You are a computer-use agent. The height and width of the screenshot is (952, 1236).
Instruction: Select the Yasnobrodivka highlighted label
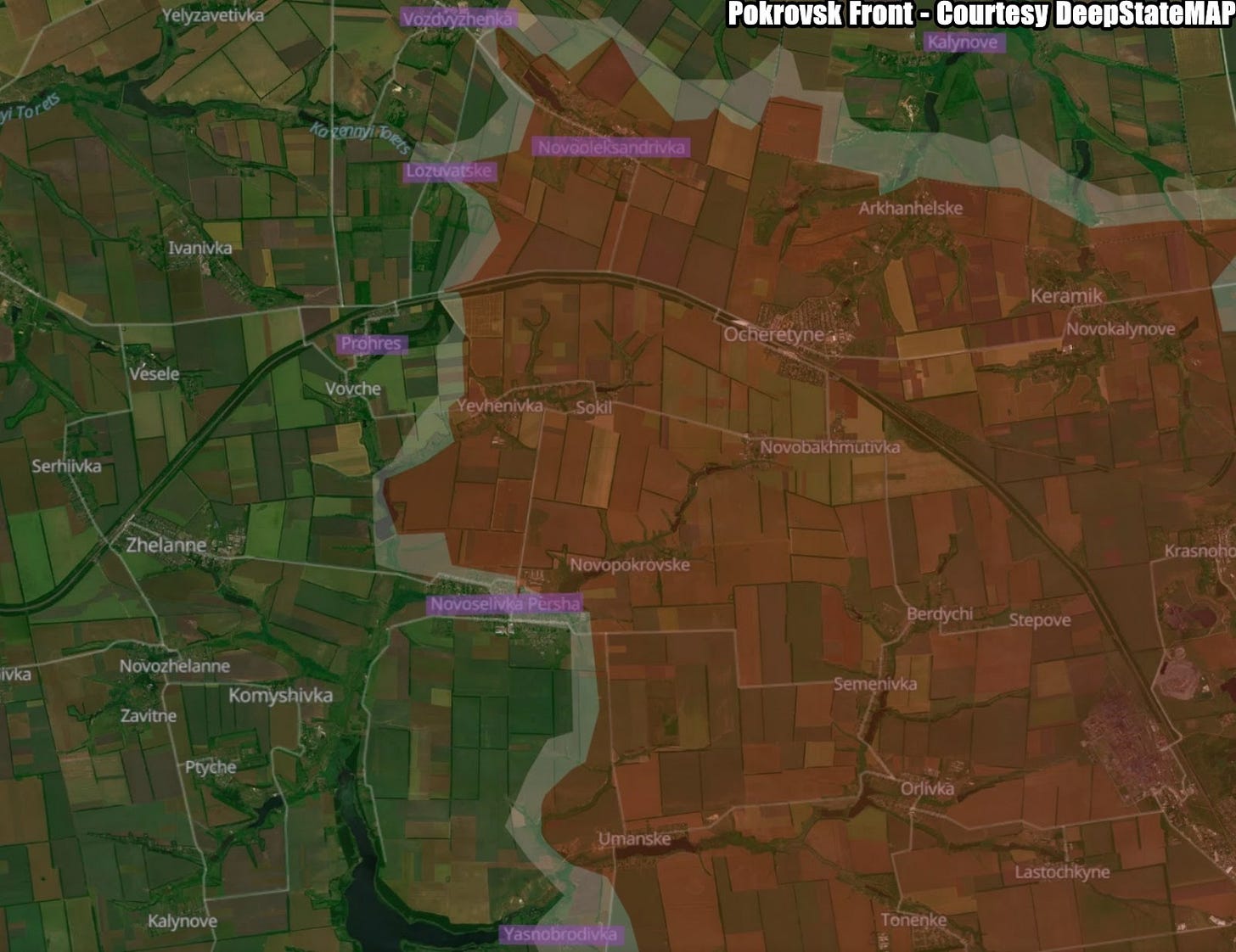click(x=560, y=935)
